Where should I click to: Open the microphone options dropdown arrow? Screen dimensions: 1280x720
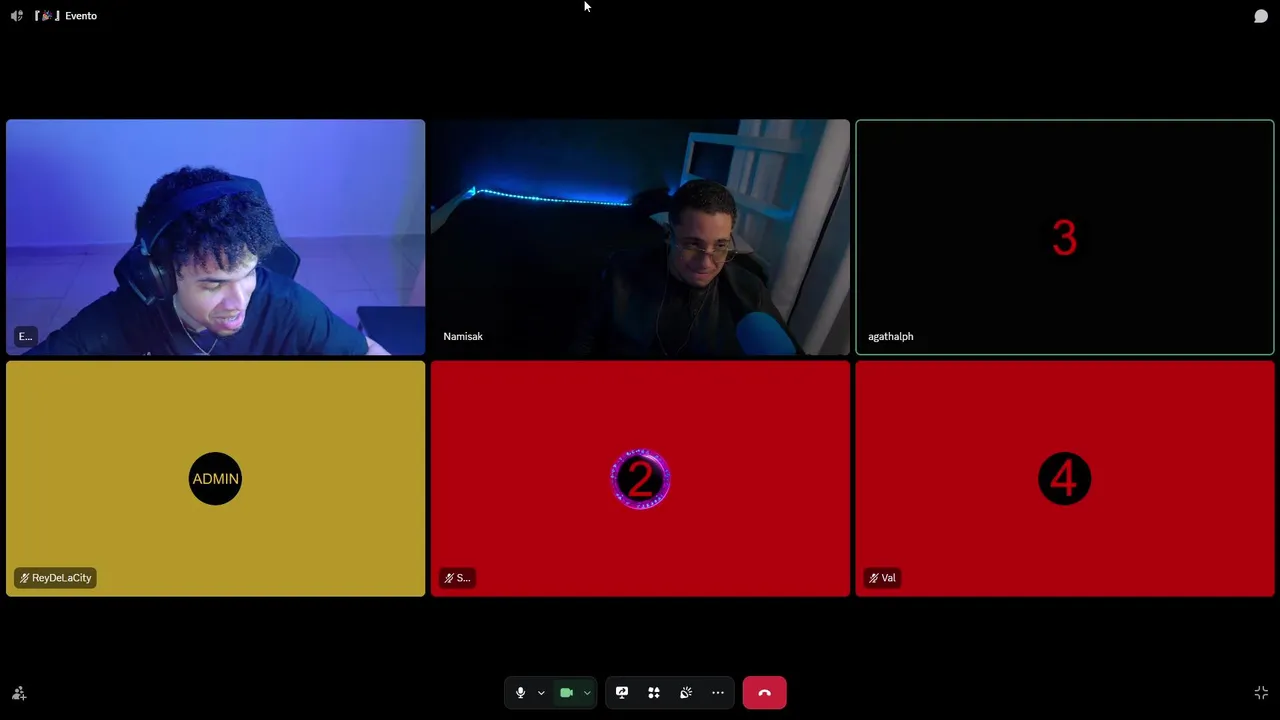click(541, 693)
